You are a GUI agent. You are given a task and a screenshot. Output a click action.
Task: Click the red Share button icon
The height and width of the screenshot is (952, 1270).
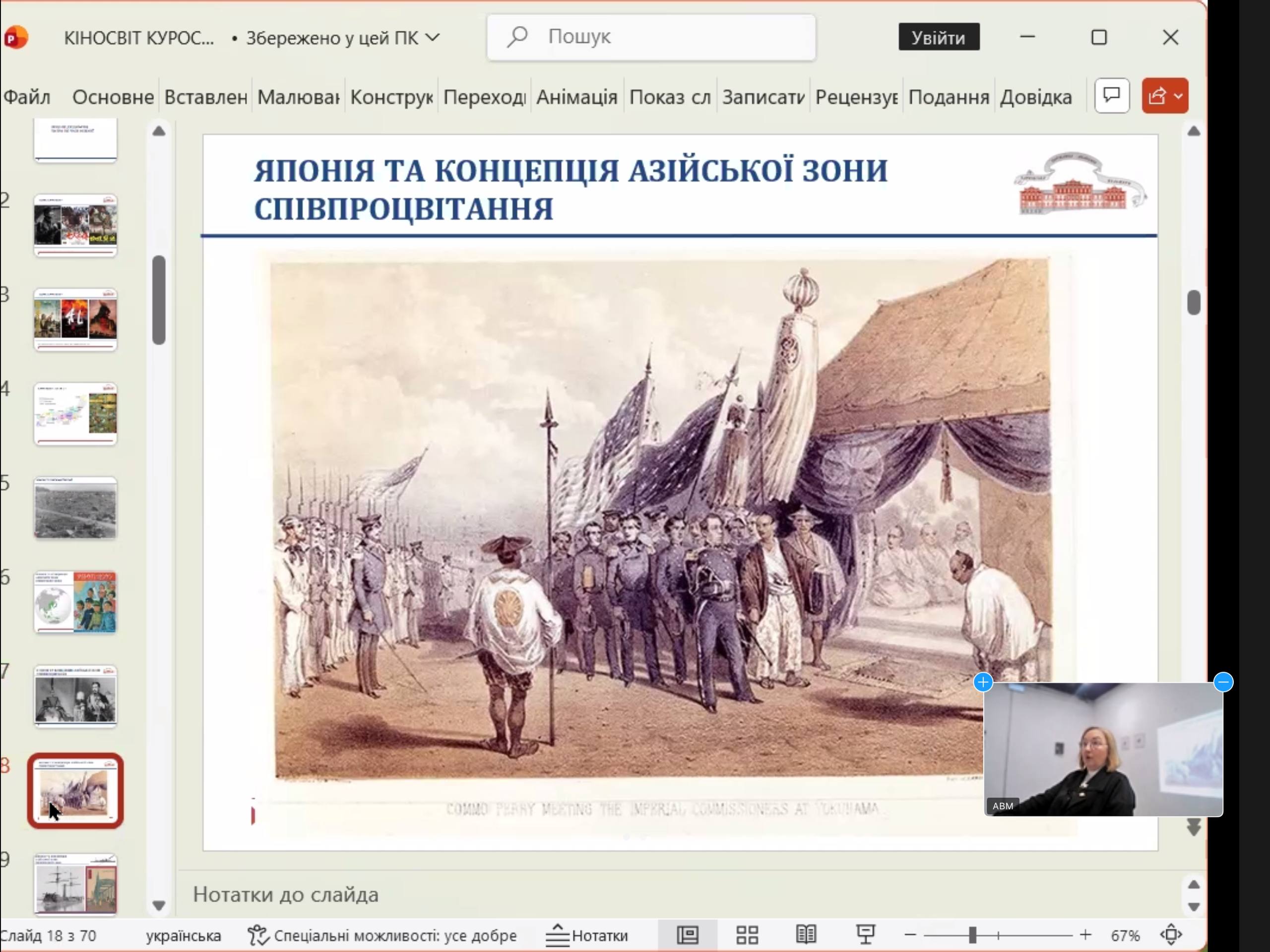coord(1157,96)
